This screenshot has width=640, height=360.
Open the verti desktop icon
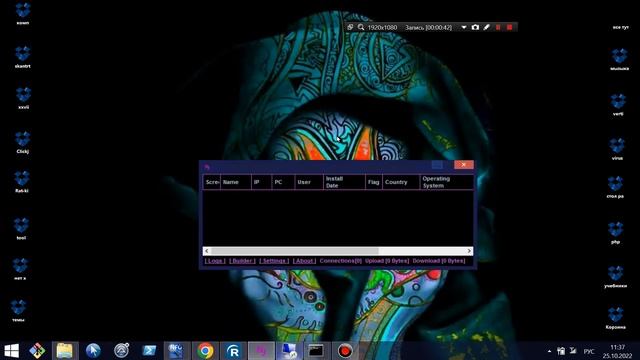tap(618, 105)
